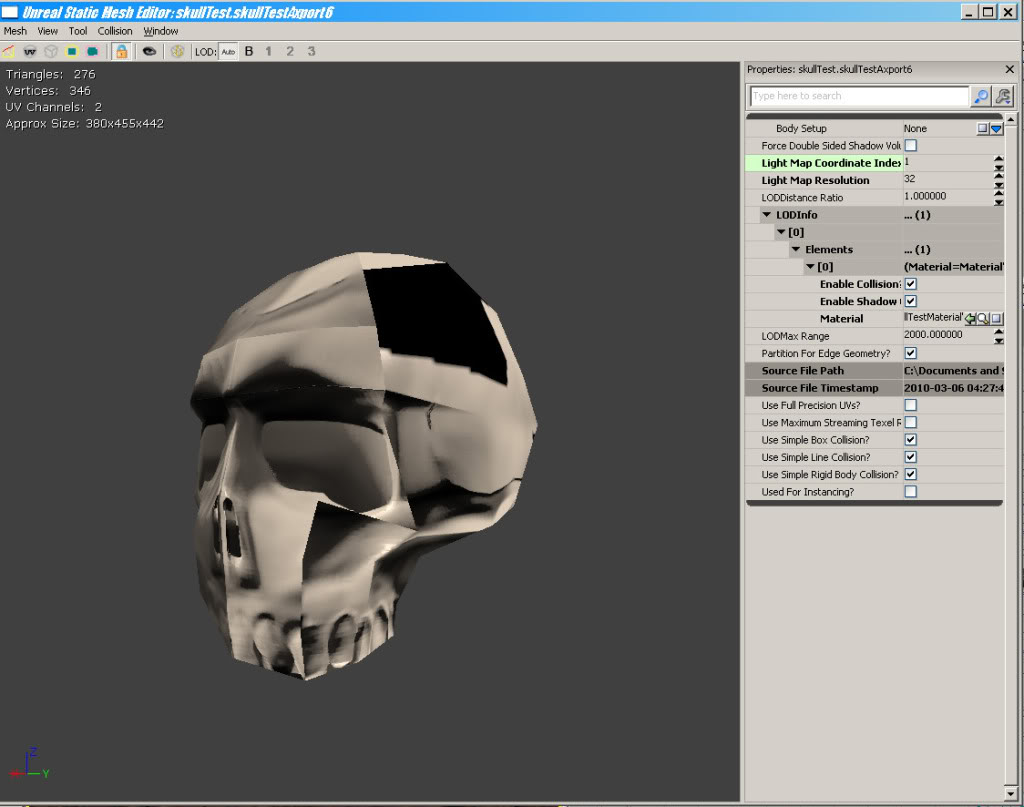Toggle Use Full Precision UVs checkbox
The height and width of the screenshot is (807, 1024).
tap(910, 405)
